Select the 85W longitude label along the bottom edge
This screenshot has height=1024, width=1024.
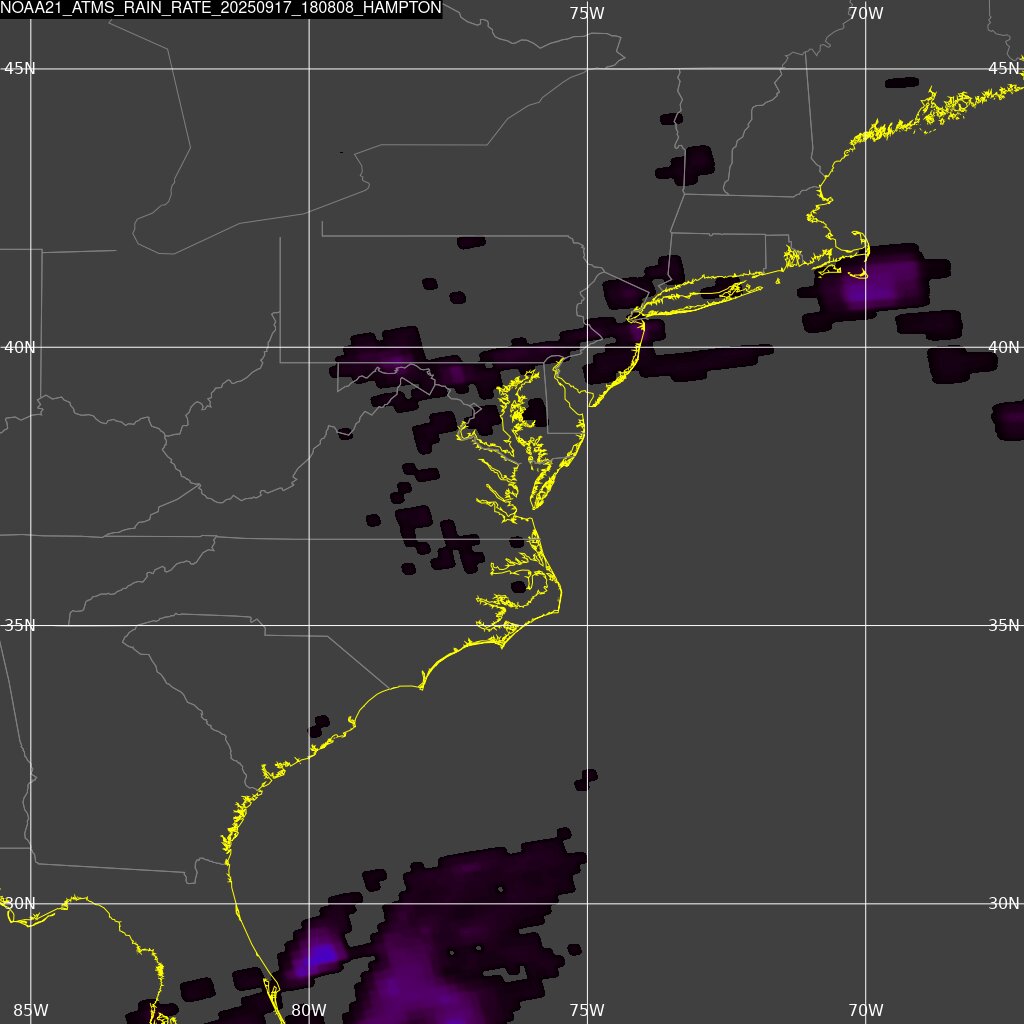[x=31, y=1010]
